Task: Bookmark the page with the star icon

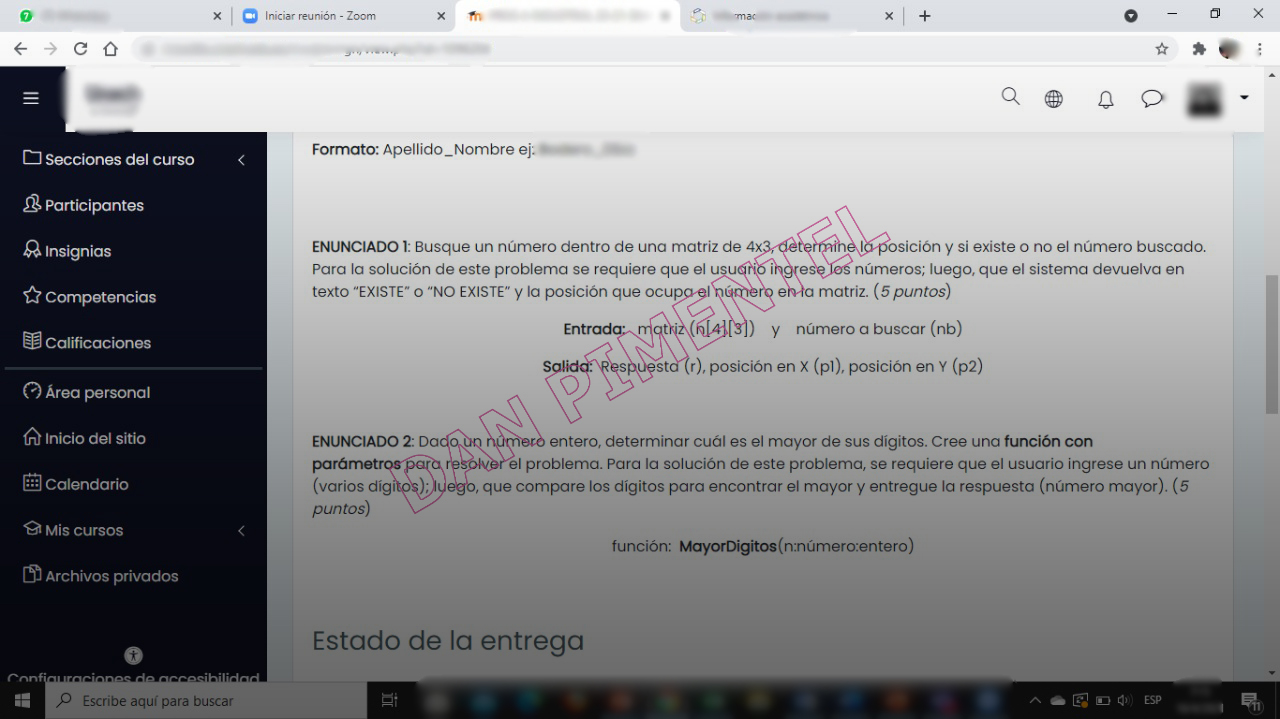Action: [1162, 47]
